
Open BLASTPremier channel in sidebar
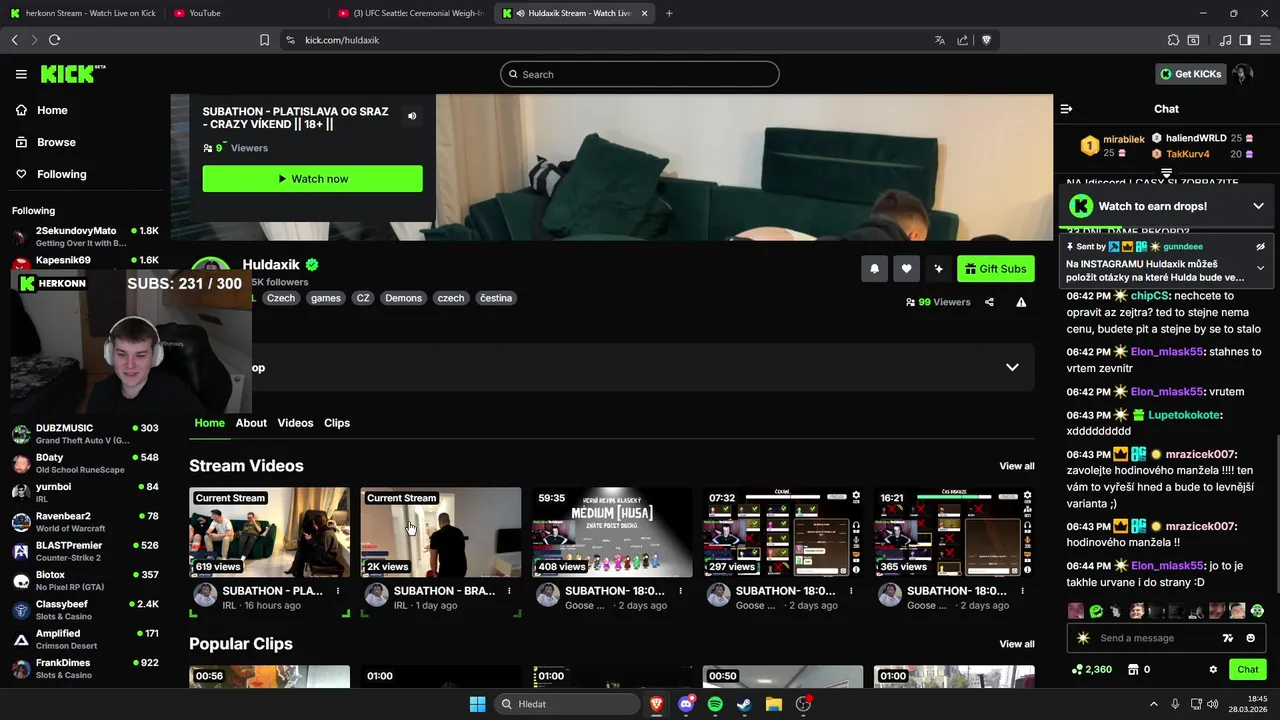(x=84, y=552)
